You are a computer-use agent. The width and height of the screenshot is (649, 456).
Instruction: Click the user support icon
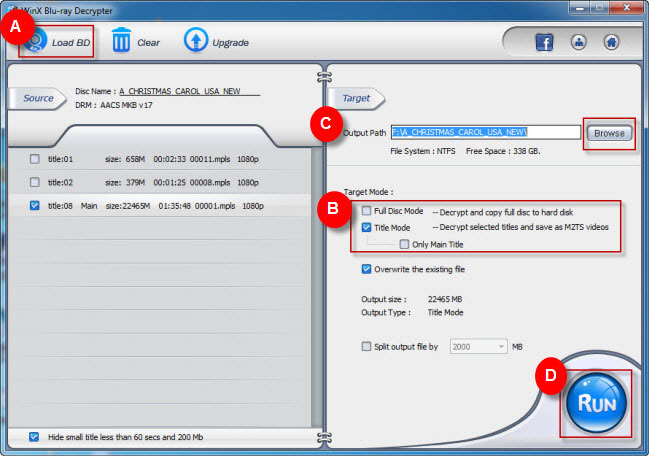pyautogui.click(x=578, y=42)
